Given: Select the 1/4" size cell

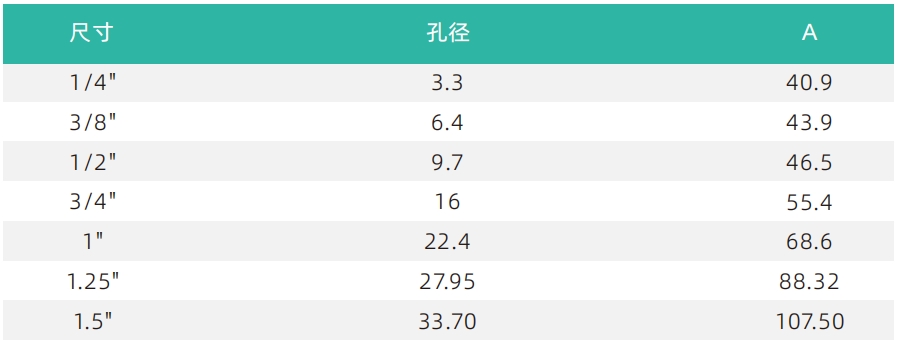Looking at the screenshot, I should click(x=93, y=84).
